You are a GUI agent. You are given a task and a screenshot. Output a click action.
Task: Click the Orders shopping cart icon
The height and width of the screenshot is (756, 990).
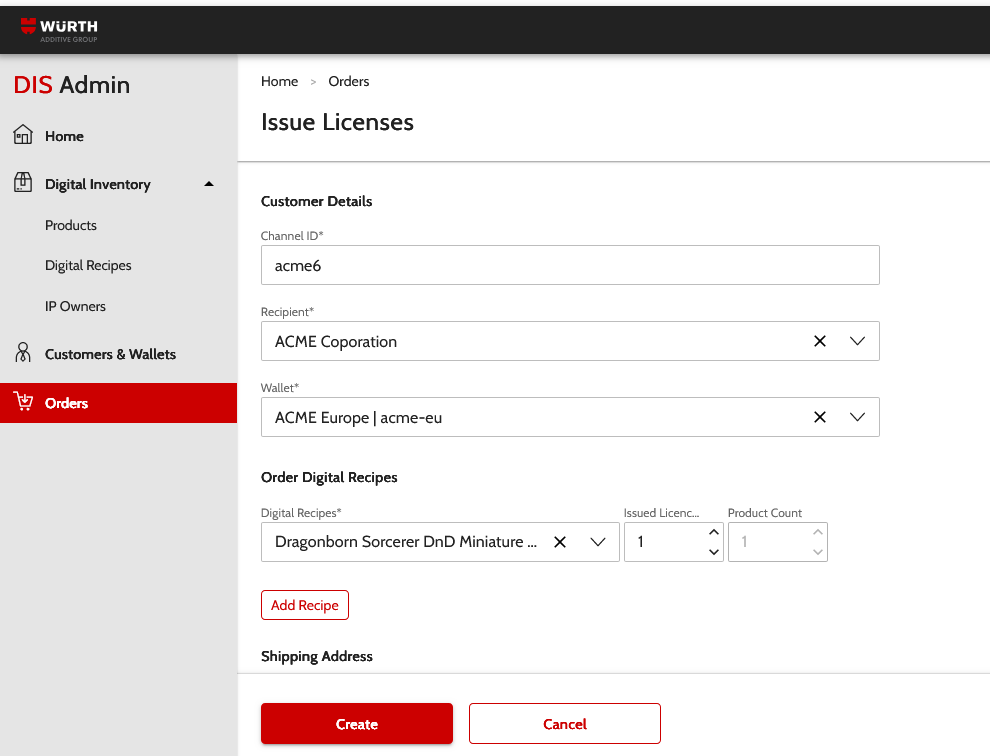coord(23,402)
